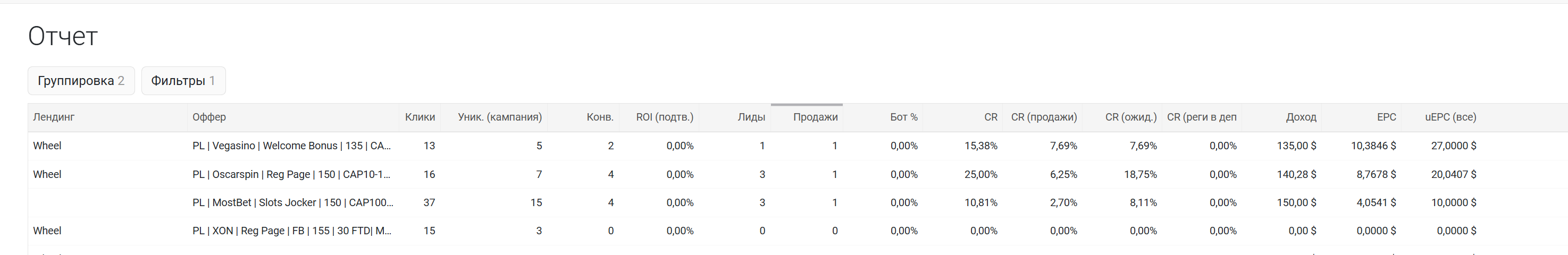The height and width of the screenshot is (255, 1568).
Task: Sort by CR (продажи) column
Action: pyautogui.click(x=1044, y=117)
